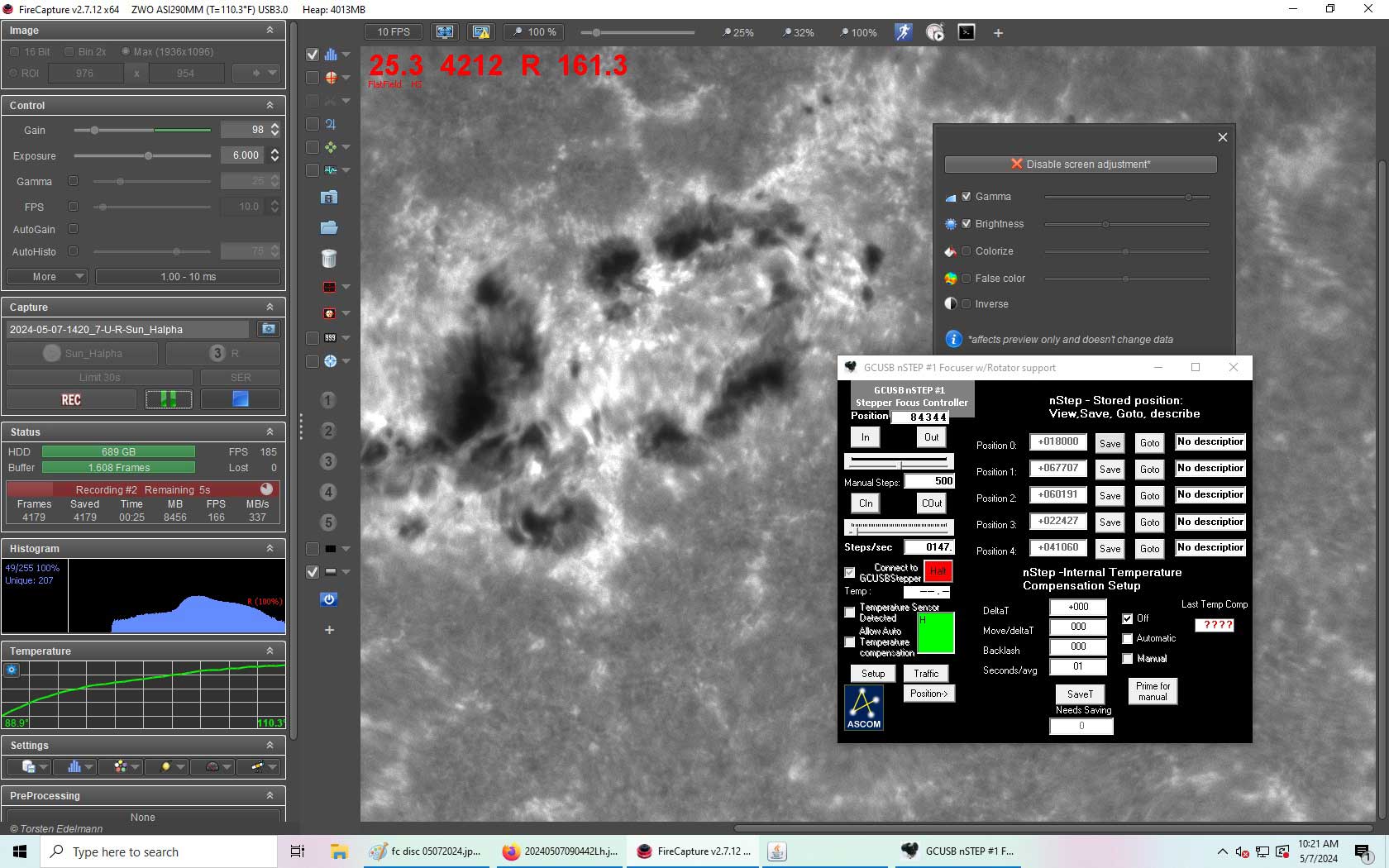Collapse the Temperature panel
This screenshot has width=1389, height=868.
click(270, 651)
